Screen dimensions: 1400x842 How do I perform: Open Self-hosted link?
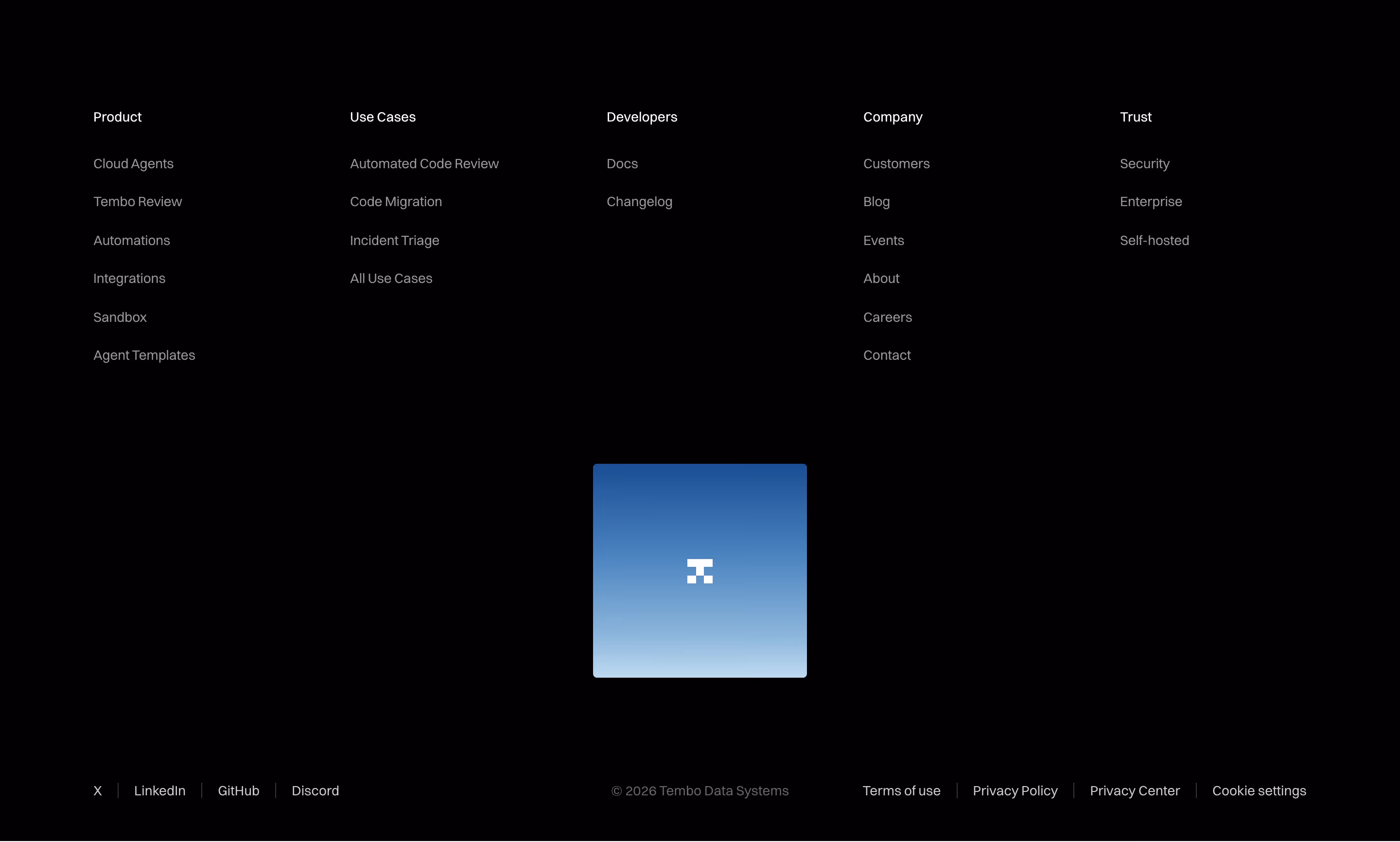click(x=1154, y=241)
